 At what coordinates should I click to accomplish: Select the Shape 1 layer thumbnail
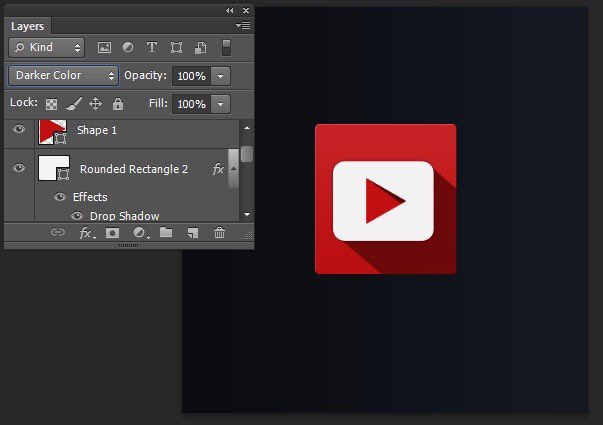coord(53,132)
